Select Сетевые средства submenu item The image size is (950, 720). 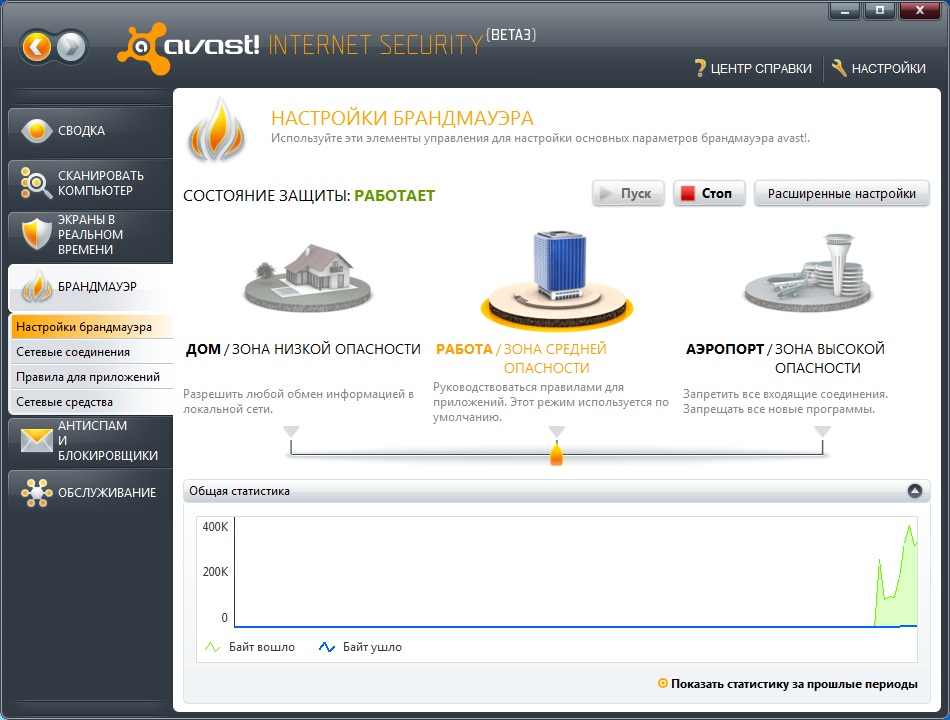click(x=92, y=402)
